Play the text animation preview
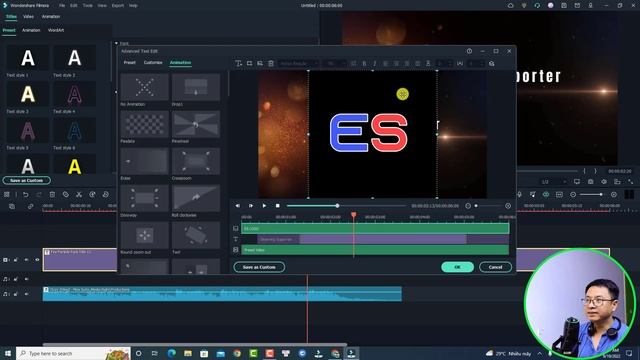640x360 pixels. (x=264, y=206)
